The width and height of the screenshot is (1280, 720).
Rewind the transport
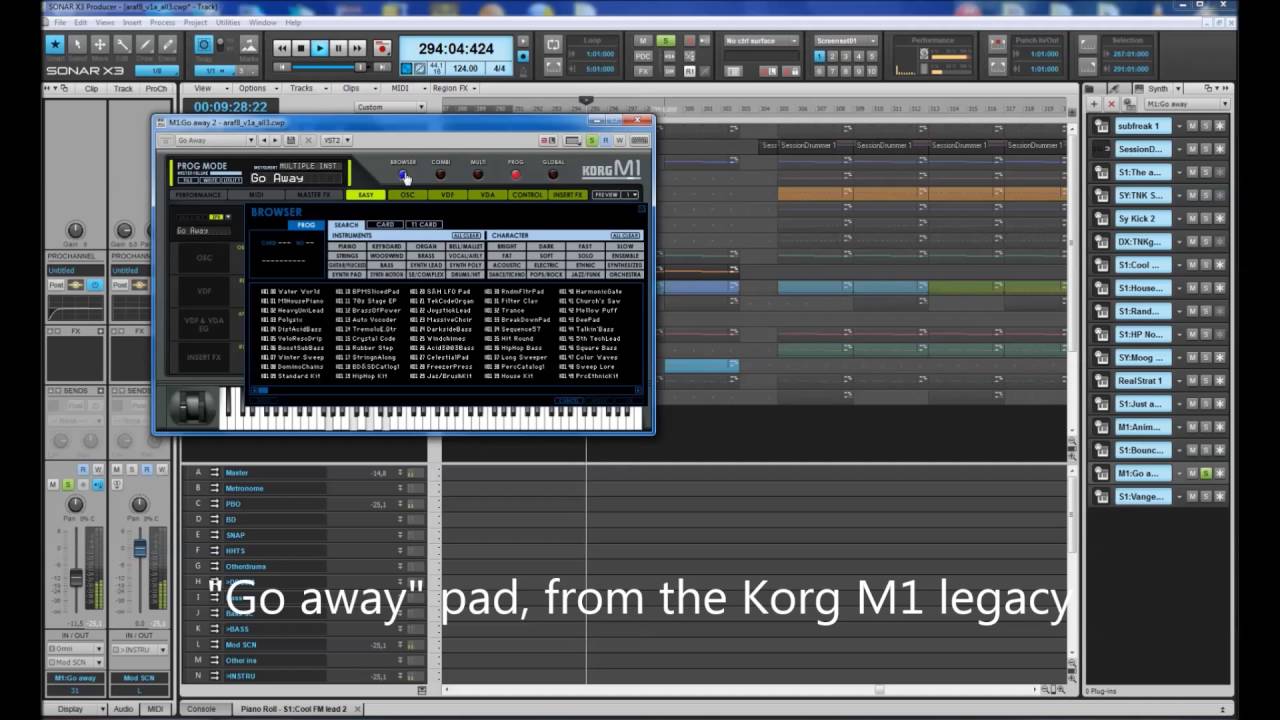click(x=282, y=47)
